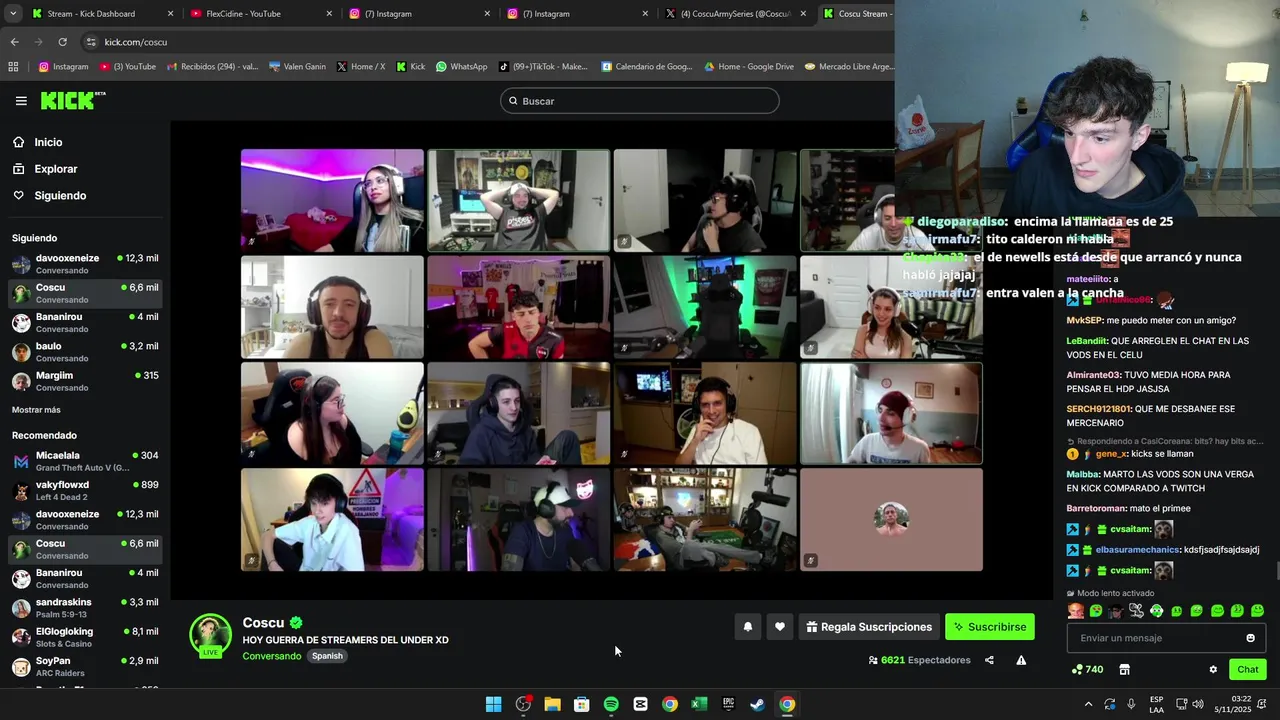This screenshot has height=720, width=1280.
Task: Switch to CoscuArmySeries X tab
Action: coord(734,14)
